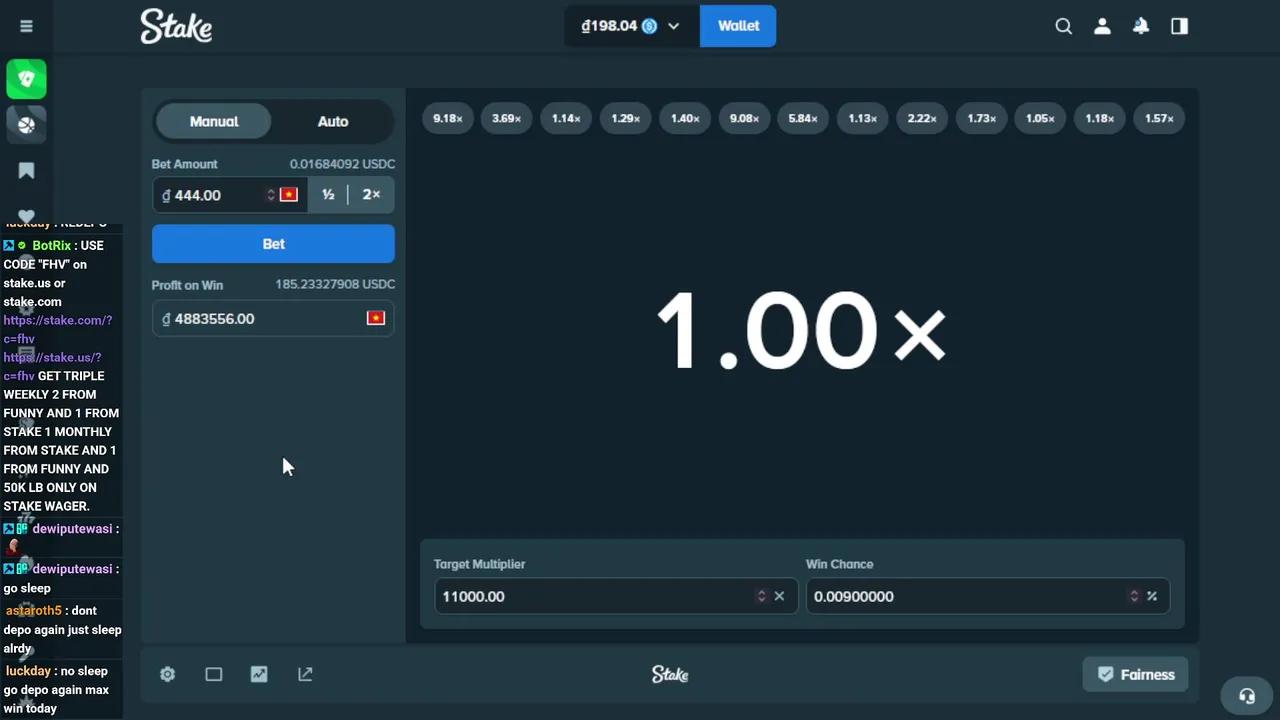Open the bookmark icon in the sidebar
Screen dimensions: 1280x720
coord(27,171)
